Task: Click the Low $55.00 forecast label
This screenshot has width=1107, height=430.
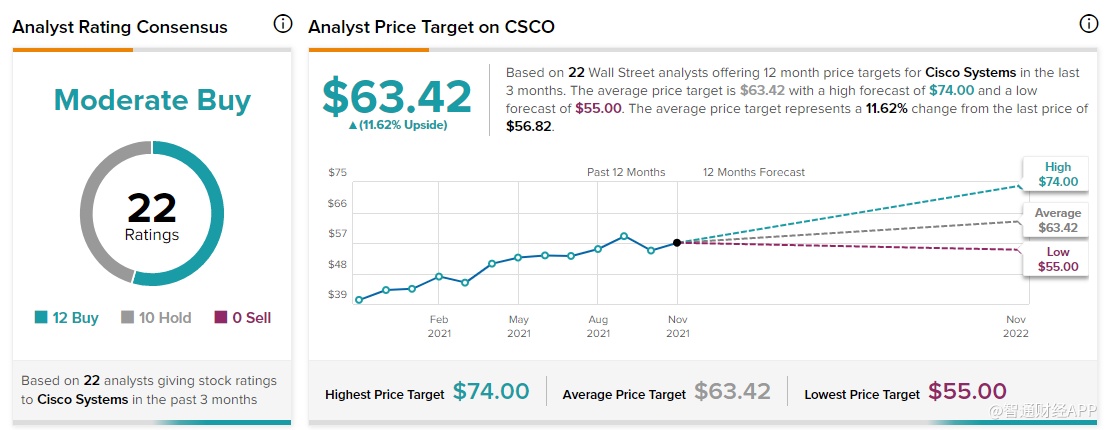Action: click(1058, 259)
